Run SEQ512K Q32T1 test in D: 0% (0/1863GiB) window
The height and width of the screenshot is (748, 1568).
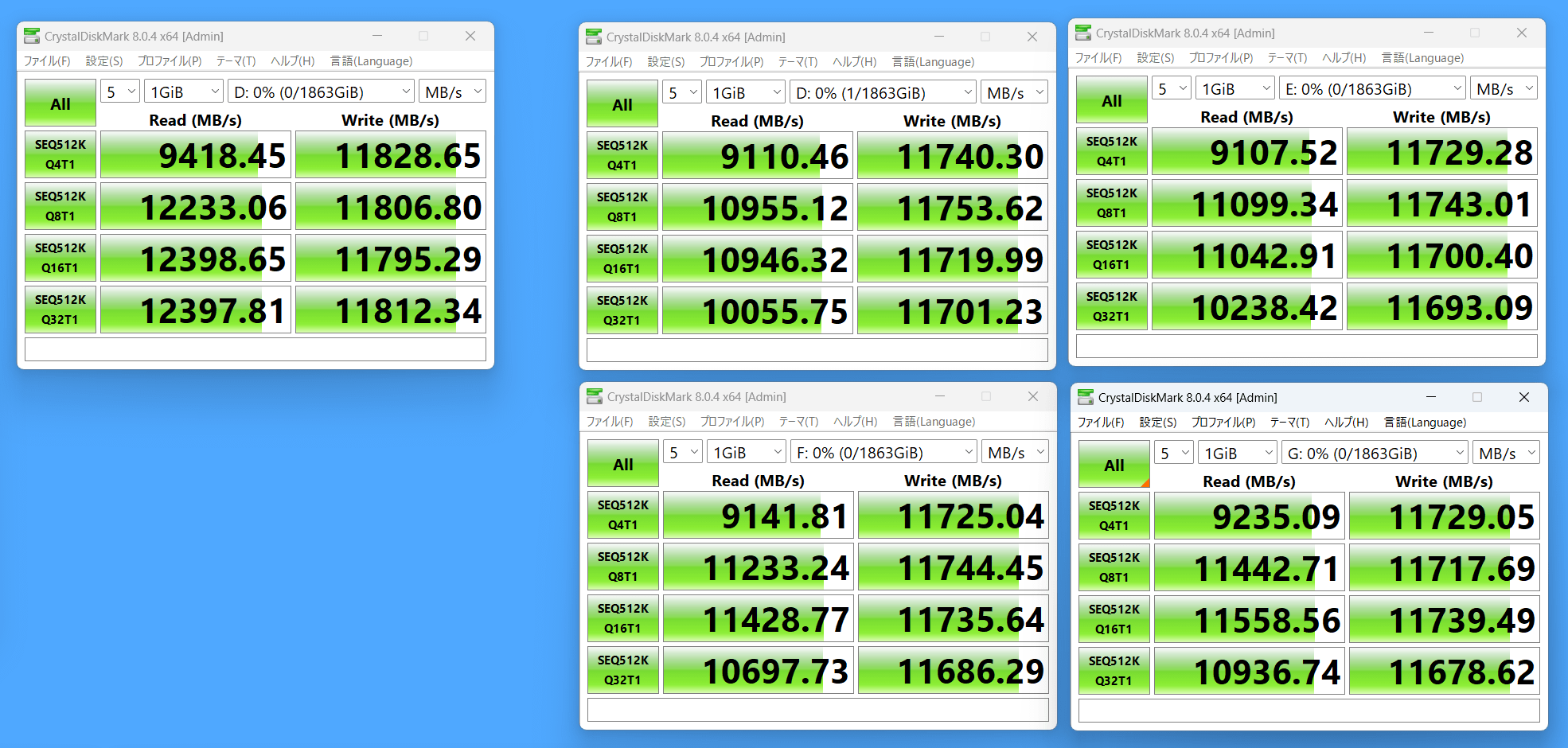(60, 310)
